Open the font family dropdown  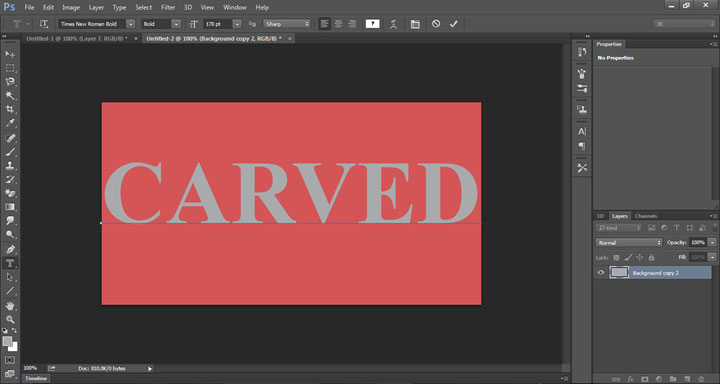click(131, 24)
